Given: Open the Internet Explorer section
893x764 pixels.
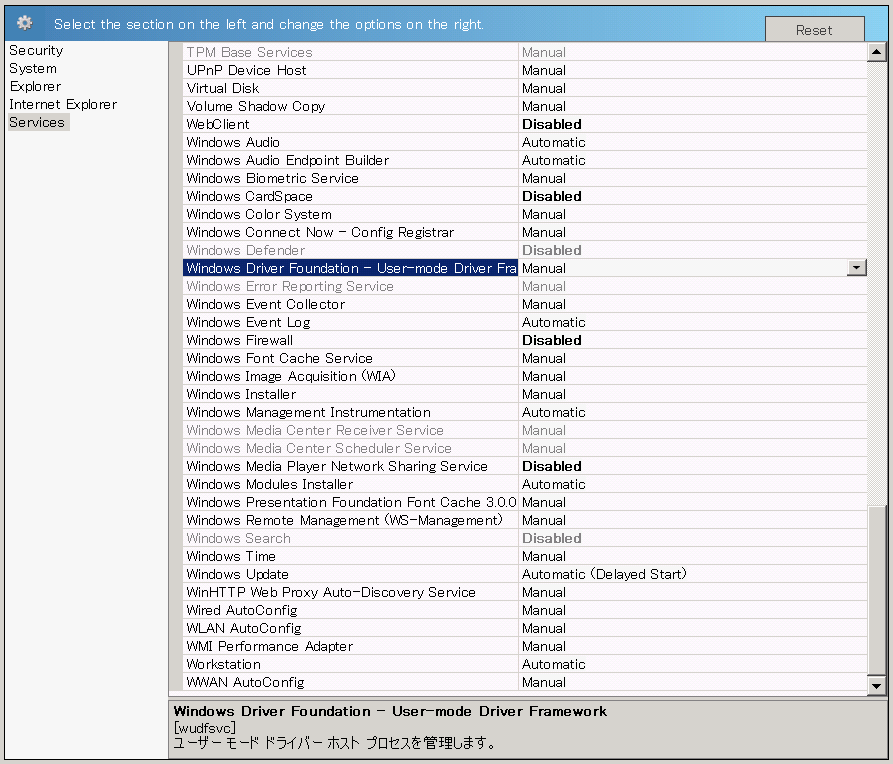Looking at the screenshot, I should (62, 104).
